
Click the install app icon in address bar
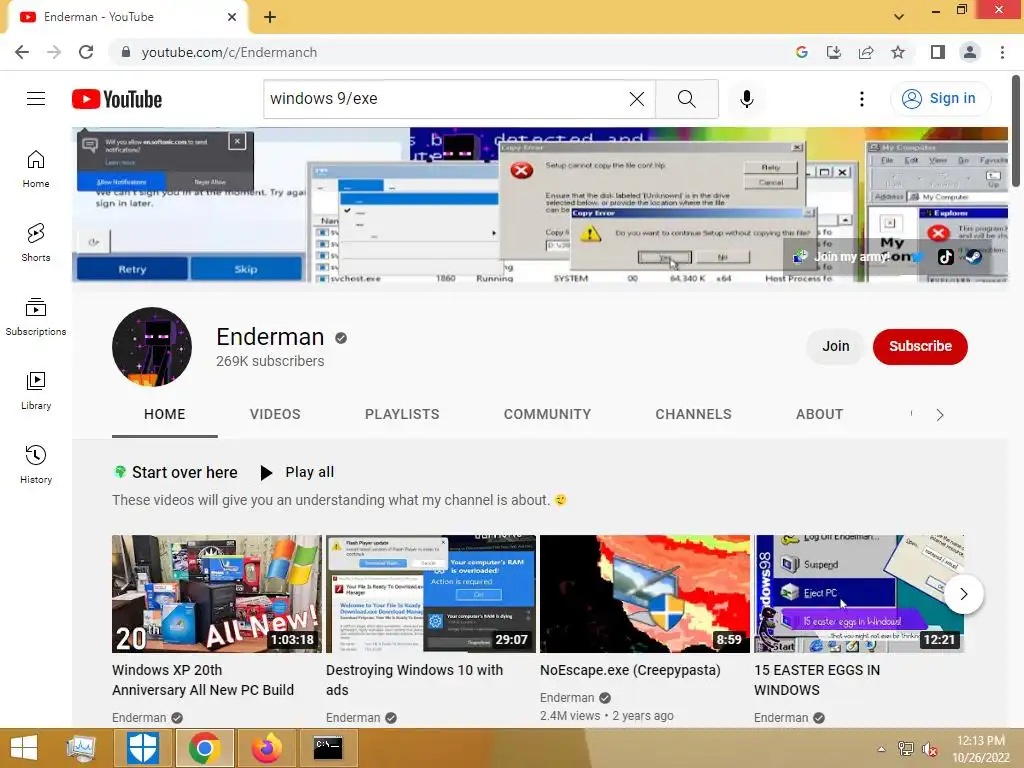834,52
